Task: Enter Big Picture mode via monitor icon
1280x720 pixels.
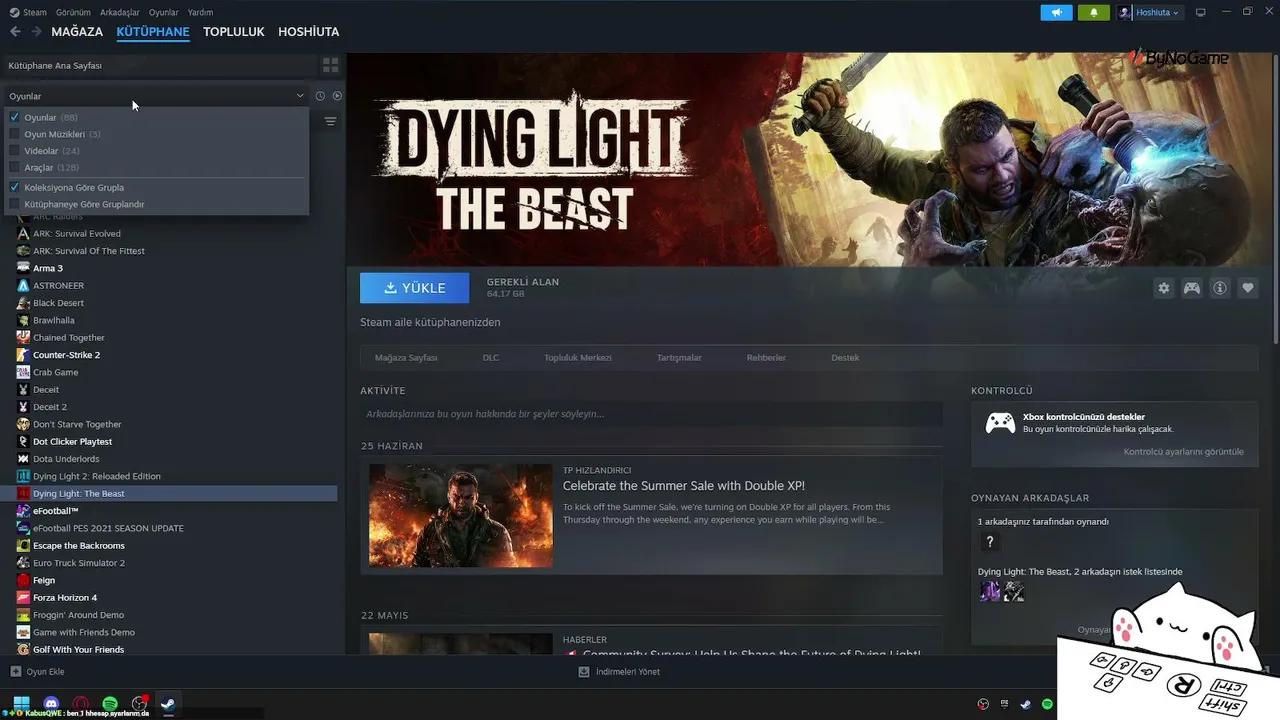Action: coord(1201,12)
